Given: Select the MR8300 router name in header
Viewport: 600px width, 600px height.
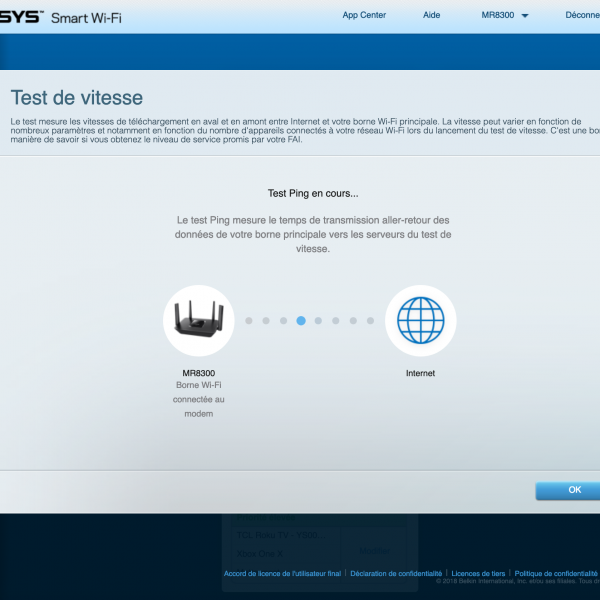Looking at the screenshot, I should pos(497,15).
